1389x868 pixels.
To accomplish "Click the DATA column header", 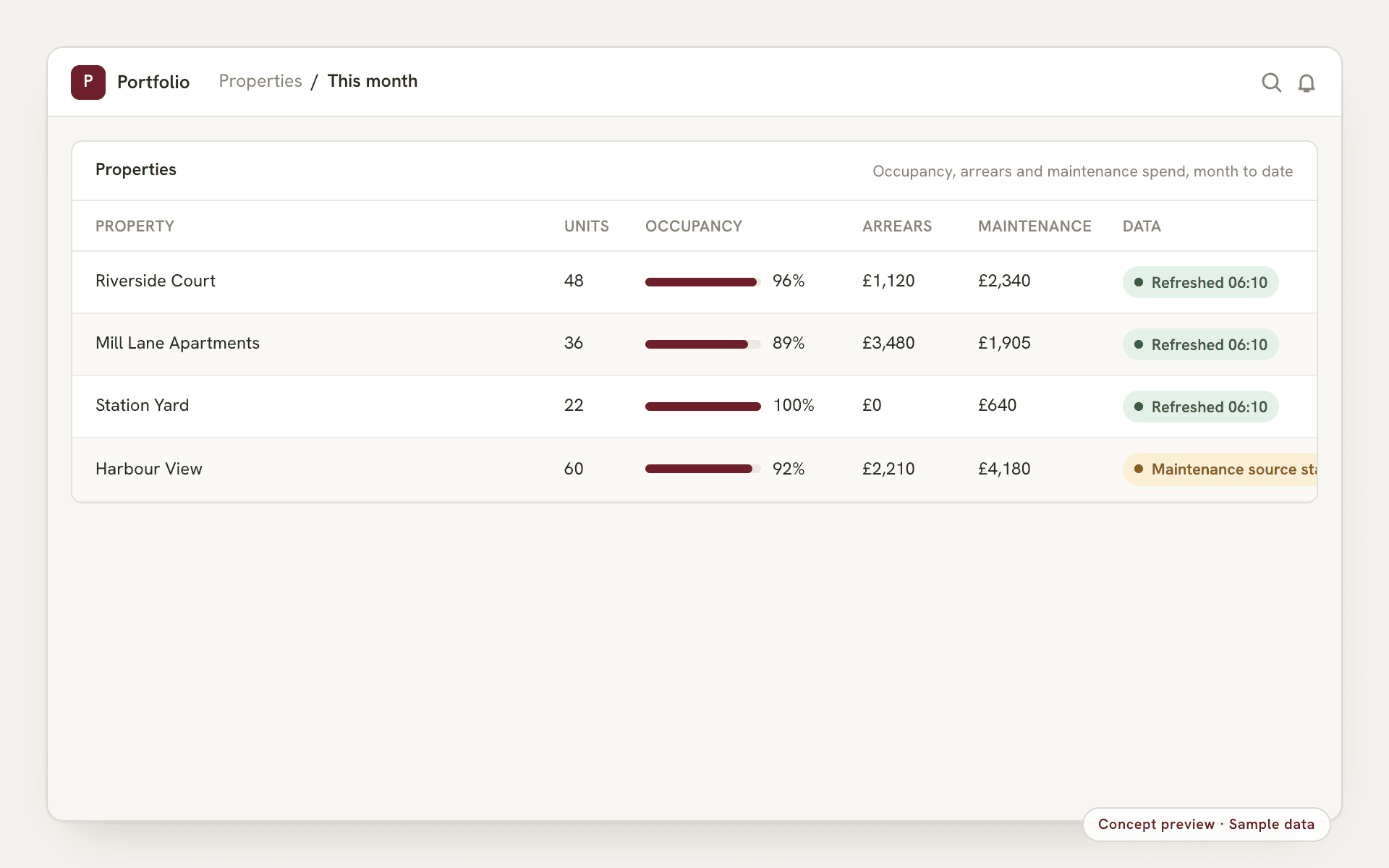I will click(x=1142, y=226).
